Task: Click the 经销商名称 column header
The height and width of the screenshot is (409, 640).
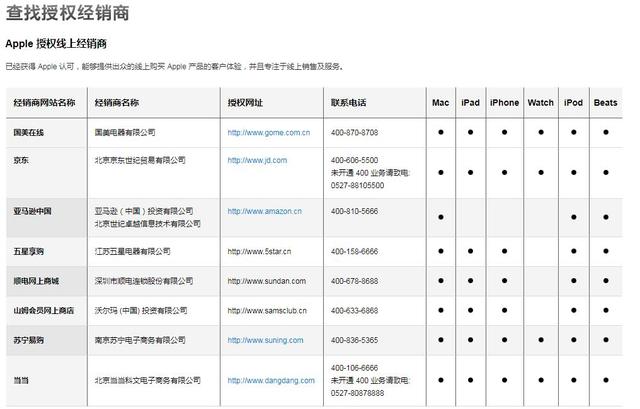Action: click(x=117, y=103)
